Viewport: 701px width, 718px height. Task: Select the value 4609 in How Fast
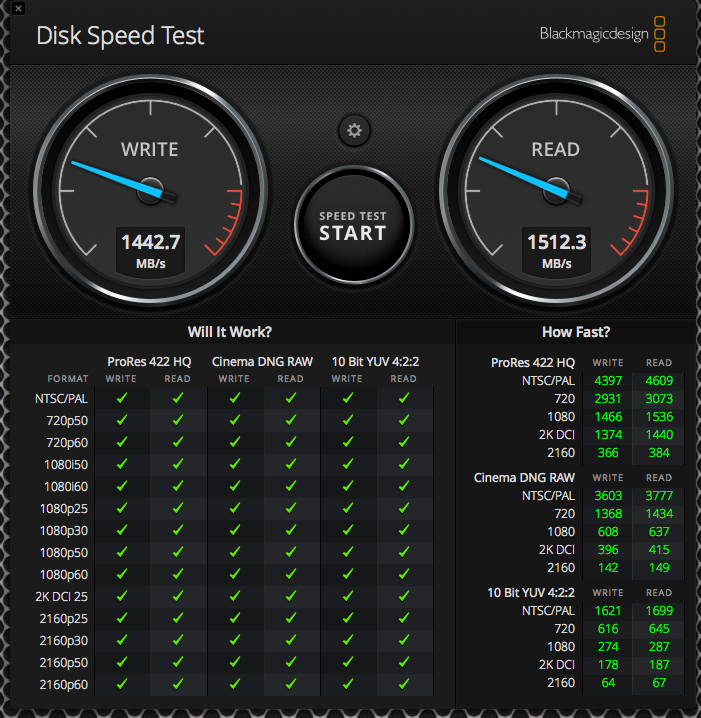659,381
